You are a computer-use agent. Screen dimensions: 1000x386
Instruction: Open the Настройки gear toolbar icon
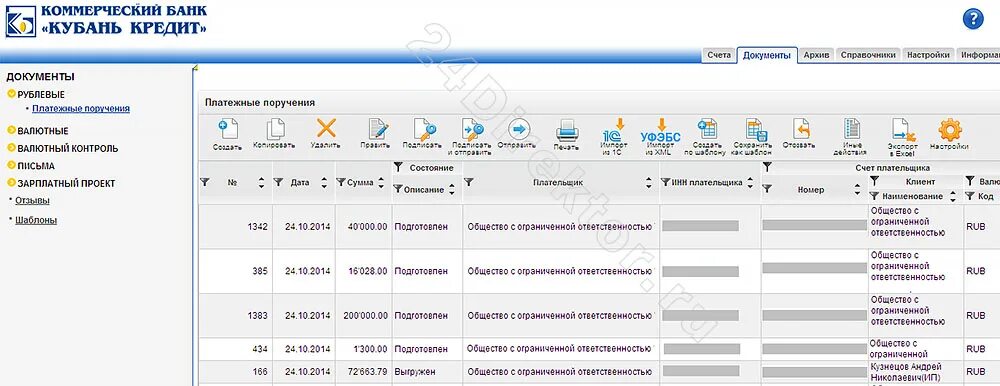[x=950, y=130]
